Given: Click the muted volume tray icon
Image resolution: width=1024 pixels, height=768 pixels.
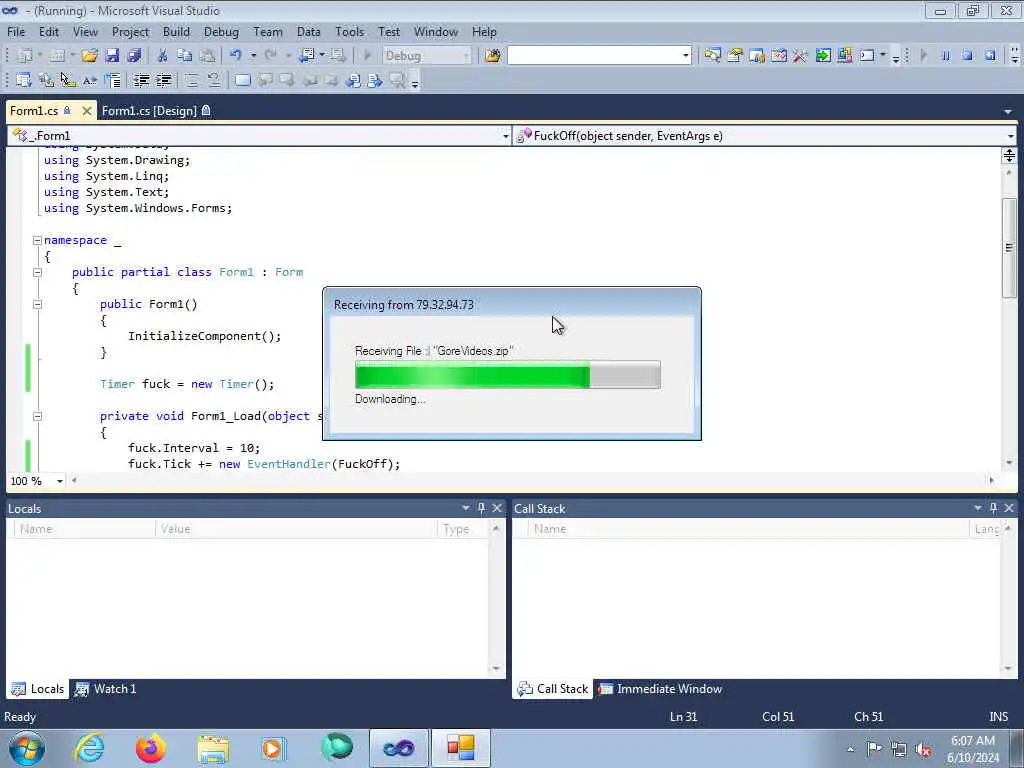Looking at the screenshot, I should [x=923, y=749].
